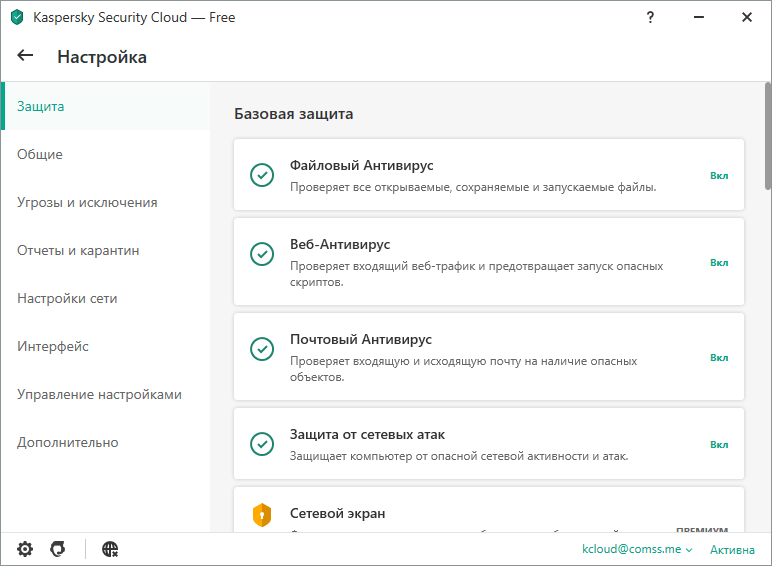The height and width of the screenshot is (566, 772).
Task: Select the Общие settings section
Action: tap(40, 154)
